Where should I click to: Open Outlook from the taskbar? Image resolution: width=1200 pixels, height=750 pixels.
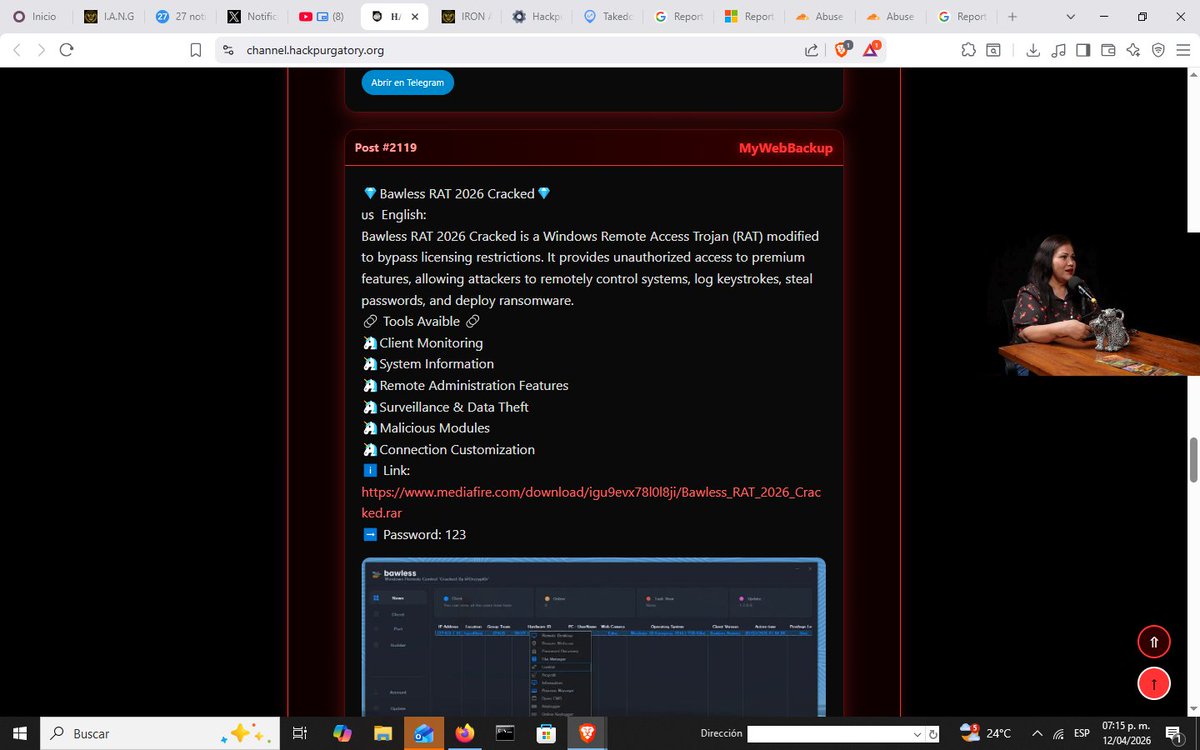tap(423, 733)
